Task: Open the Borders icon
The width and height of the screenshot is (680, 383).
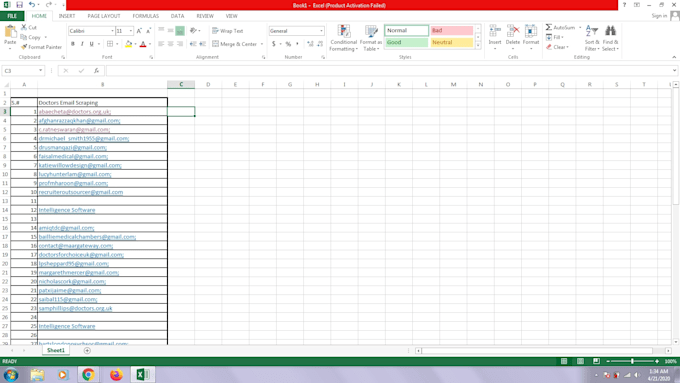Action: pos(110,44)
